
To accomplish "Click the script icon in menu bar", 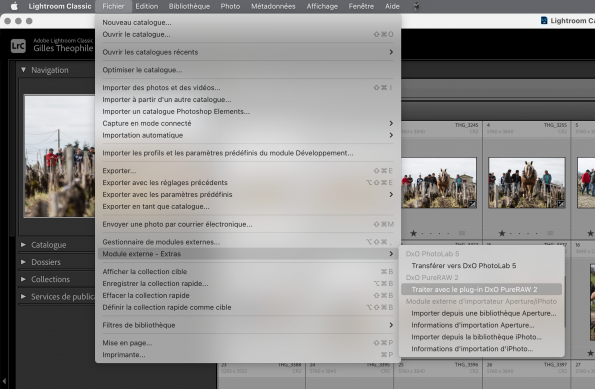I will [x=416, y=6].
